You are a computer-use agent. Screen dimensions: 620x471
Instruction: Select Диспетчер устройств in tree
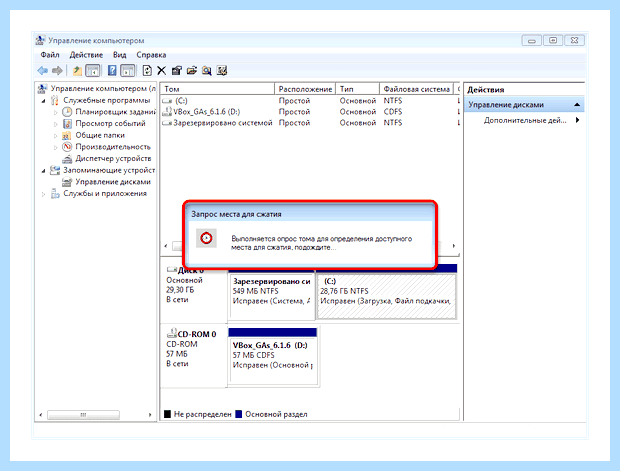tap(113, 159)
